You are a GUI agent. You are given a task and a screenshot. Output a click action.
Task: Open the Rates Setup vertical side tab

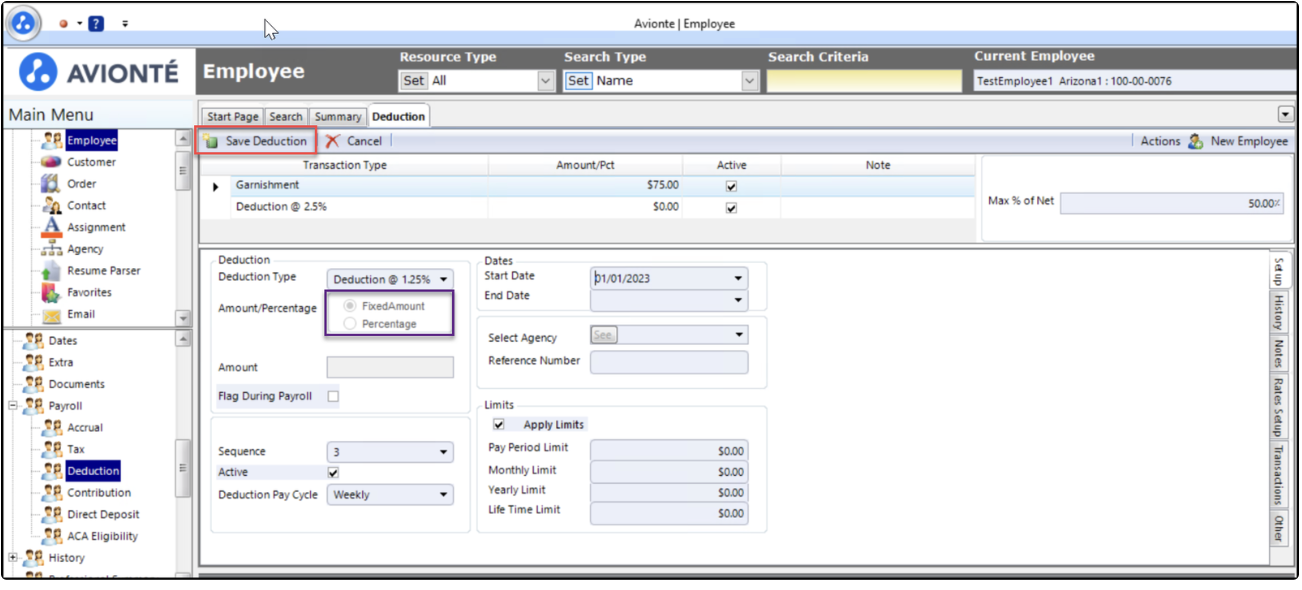1278,406
